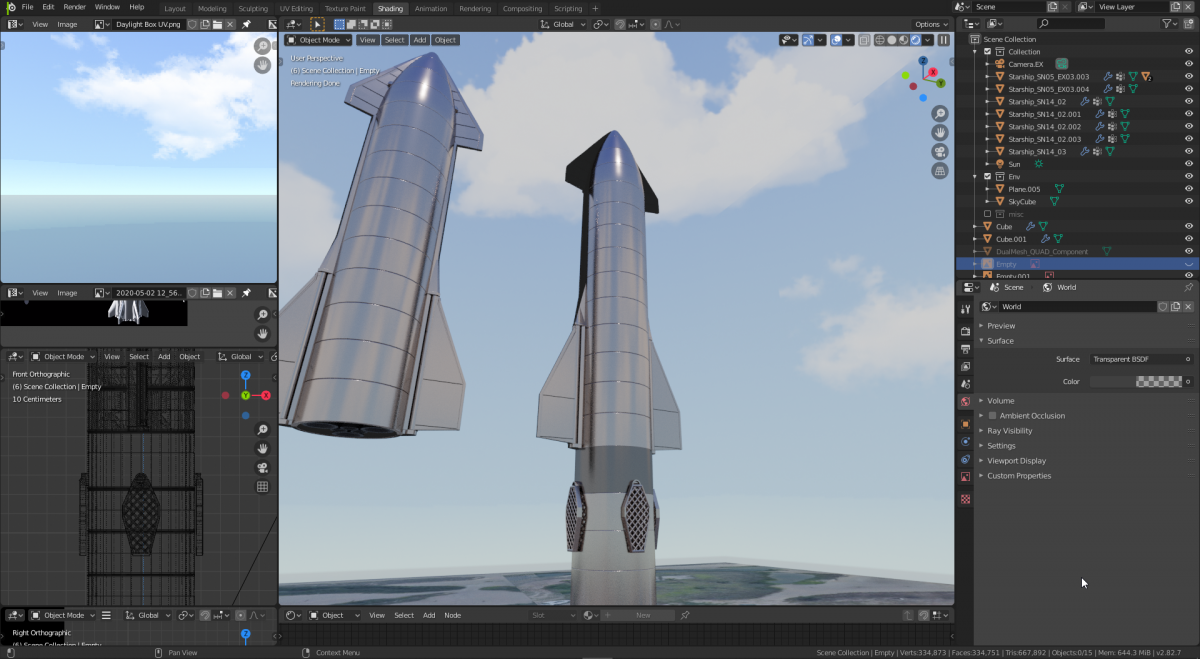Open the Render menu

(x=75, y=7)
